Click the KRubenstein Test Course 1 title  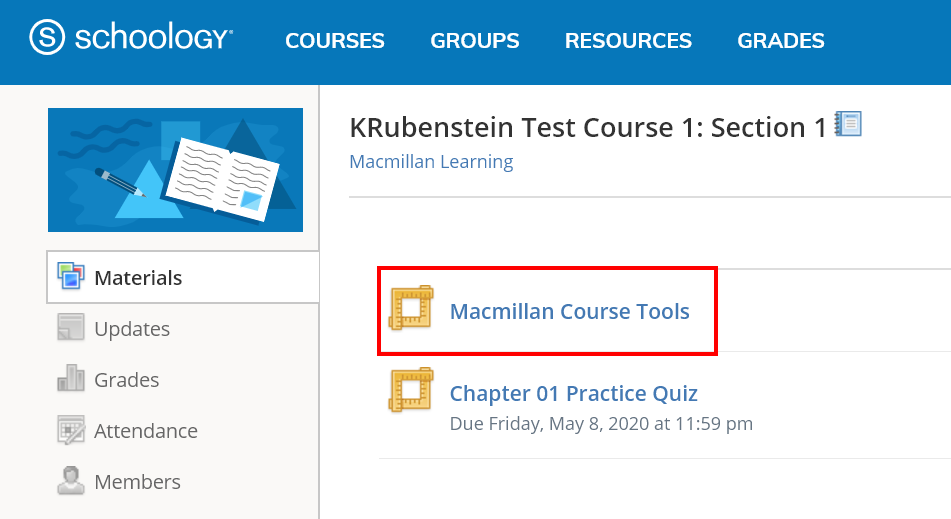[x=589, y=127]
